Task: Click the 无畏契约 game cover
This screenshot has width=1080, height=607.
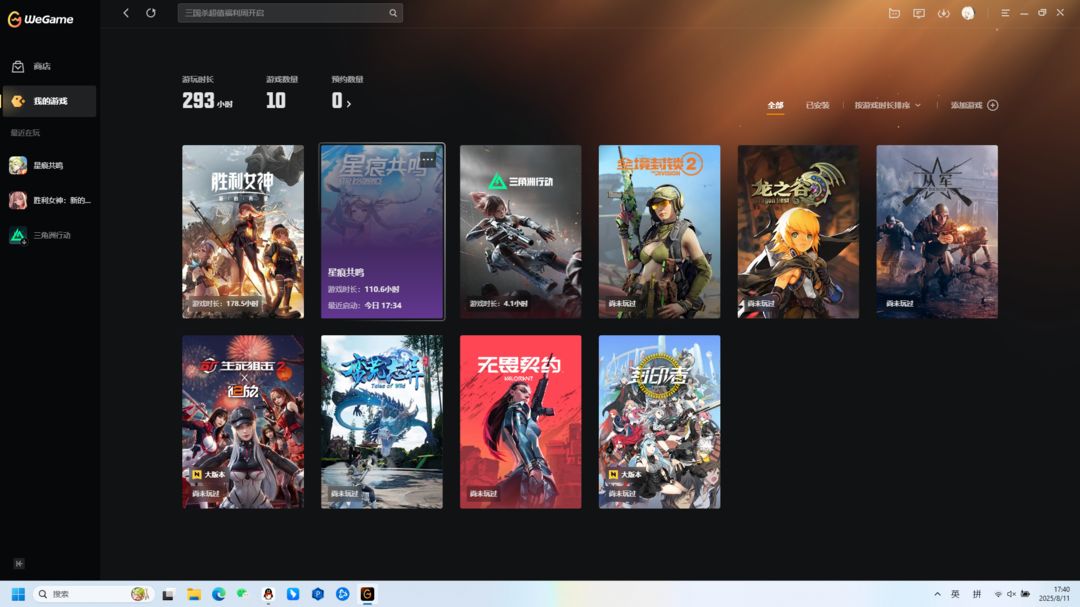Action: (x=521, y=422)
